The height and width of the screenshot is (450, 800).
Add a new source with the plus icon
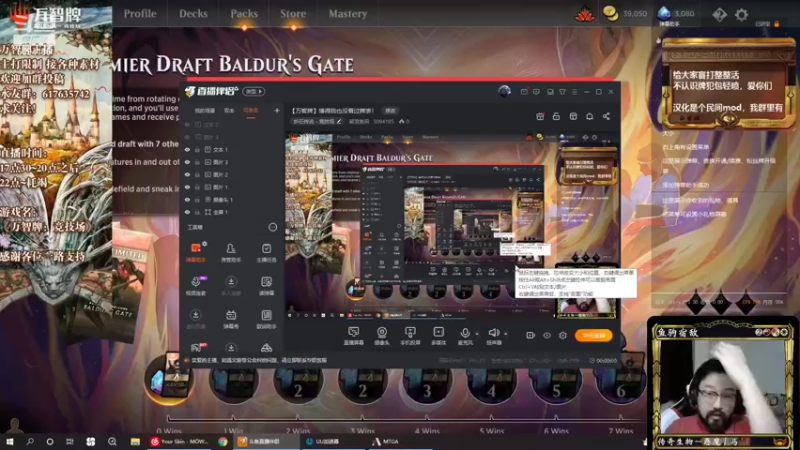(277, 110)
